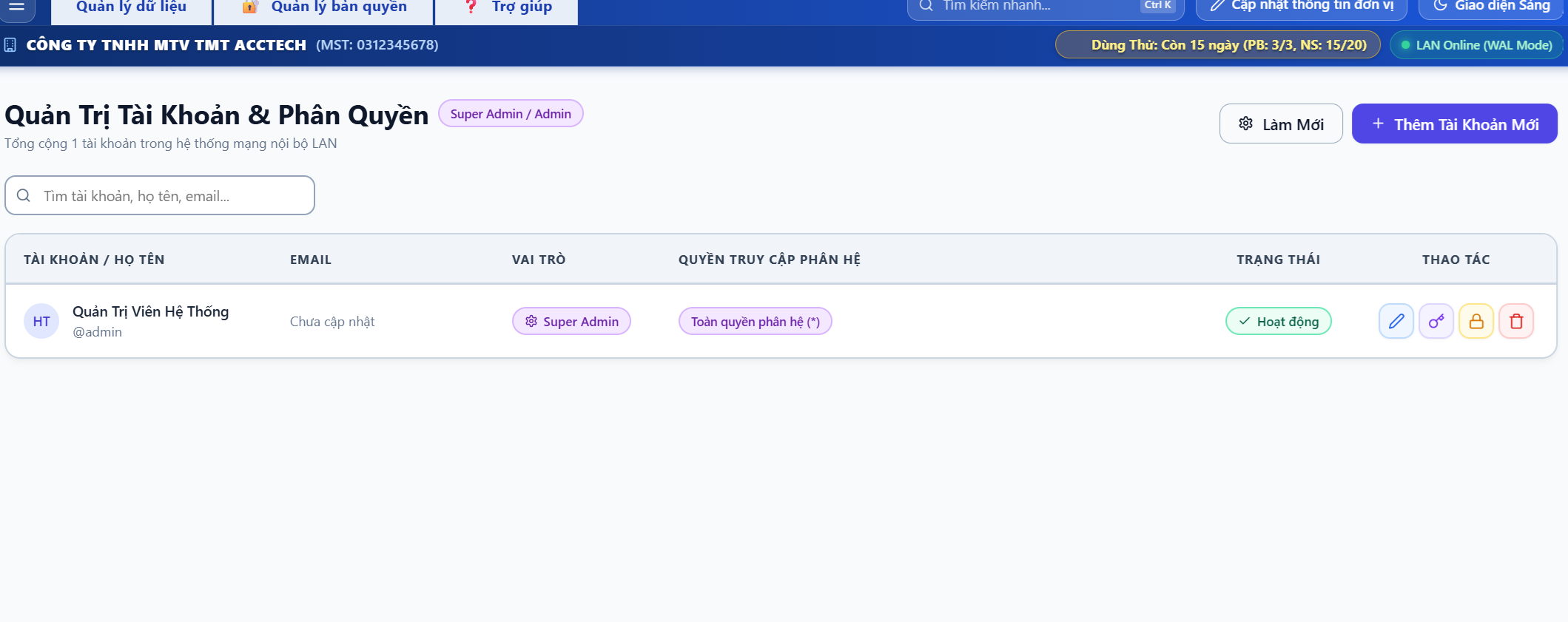Click Toàn quyền phân hệ (*) tag

point(756,321)
